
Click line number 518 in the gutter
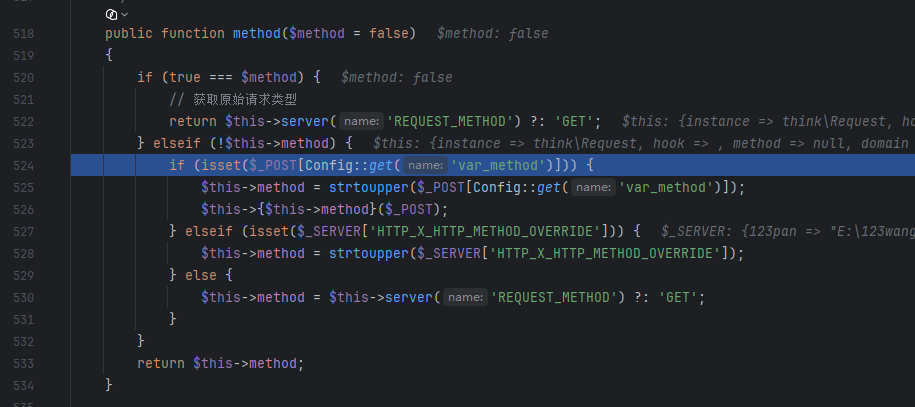[x=23, y=34]
